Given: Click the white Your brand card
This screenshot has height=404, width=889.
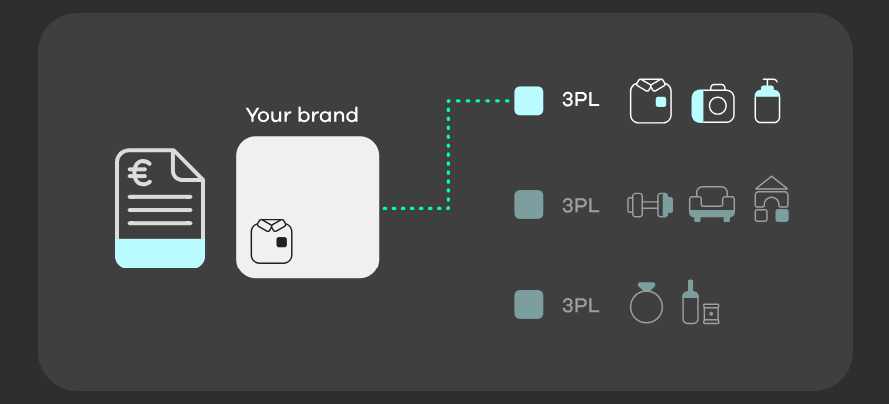Looking at the screenshot, I should tap(307, 207).
